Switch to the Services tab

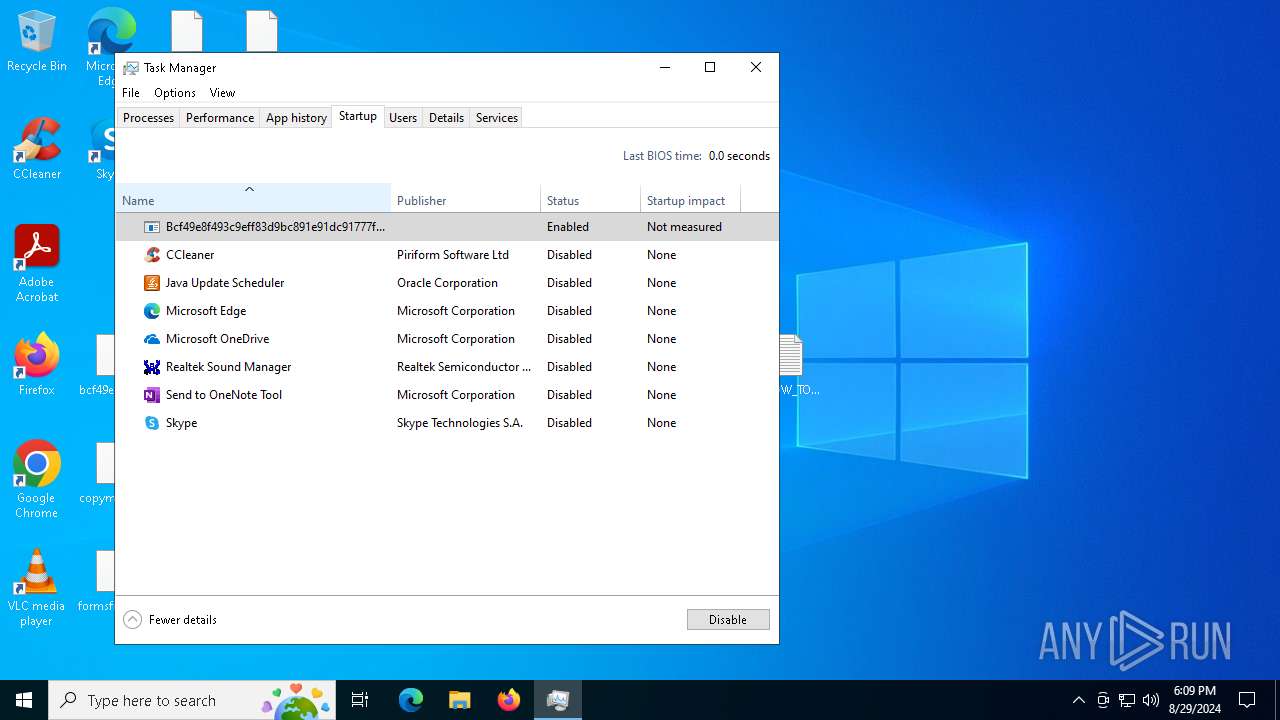(x=497, y=118)
